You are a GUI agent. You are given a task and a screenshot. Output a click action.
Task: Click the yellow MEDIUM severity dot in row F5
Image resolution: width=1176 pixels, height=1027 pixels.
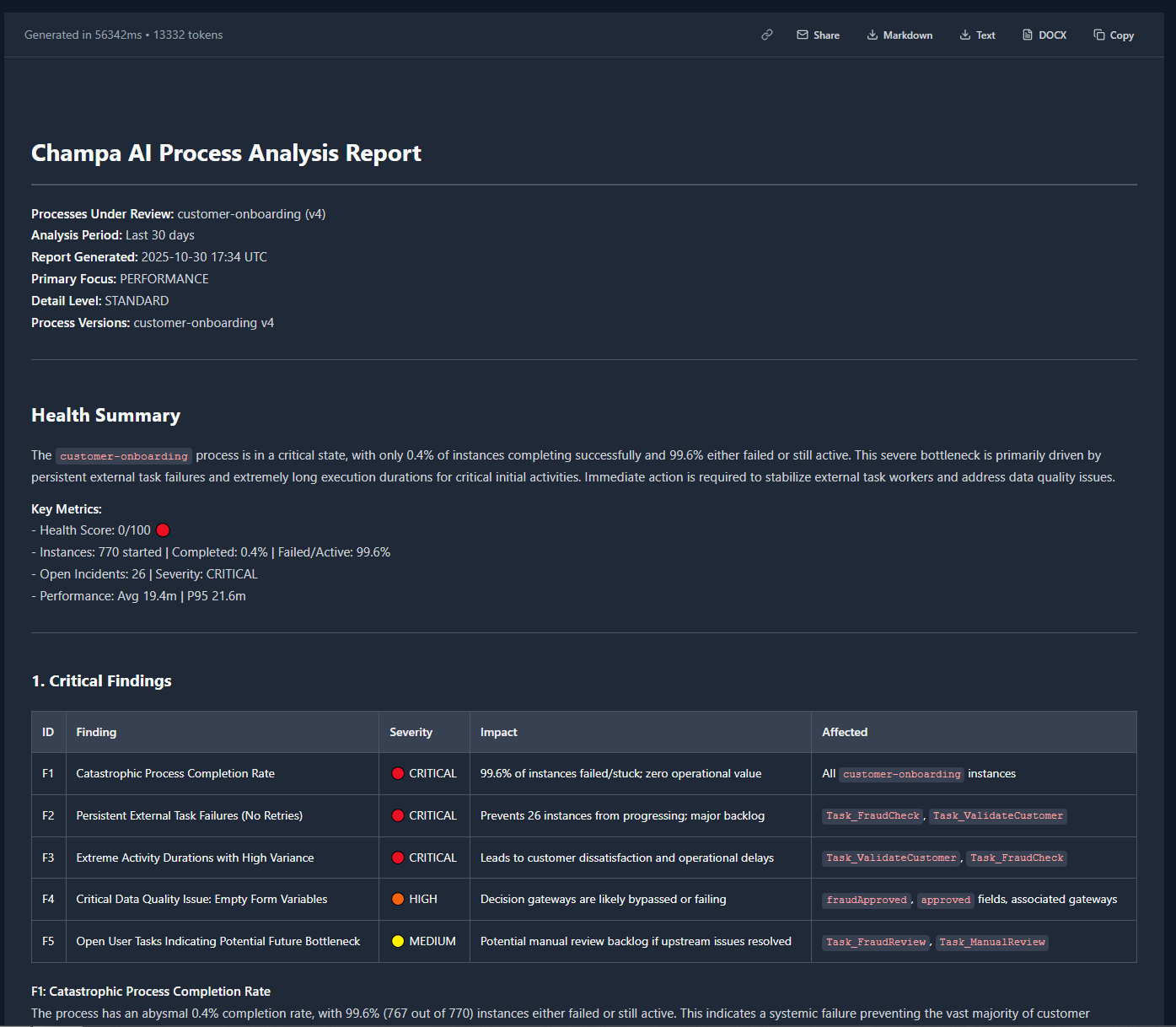[x=398, y=942]
